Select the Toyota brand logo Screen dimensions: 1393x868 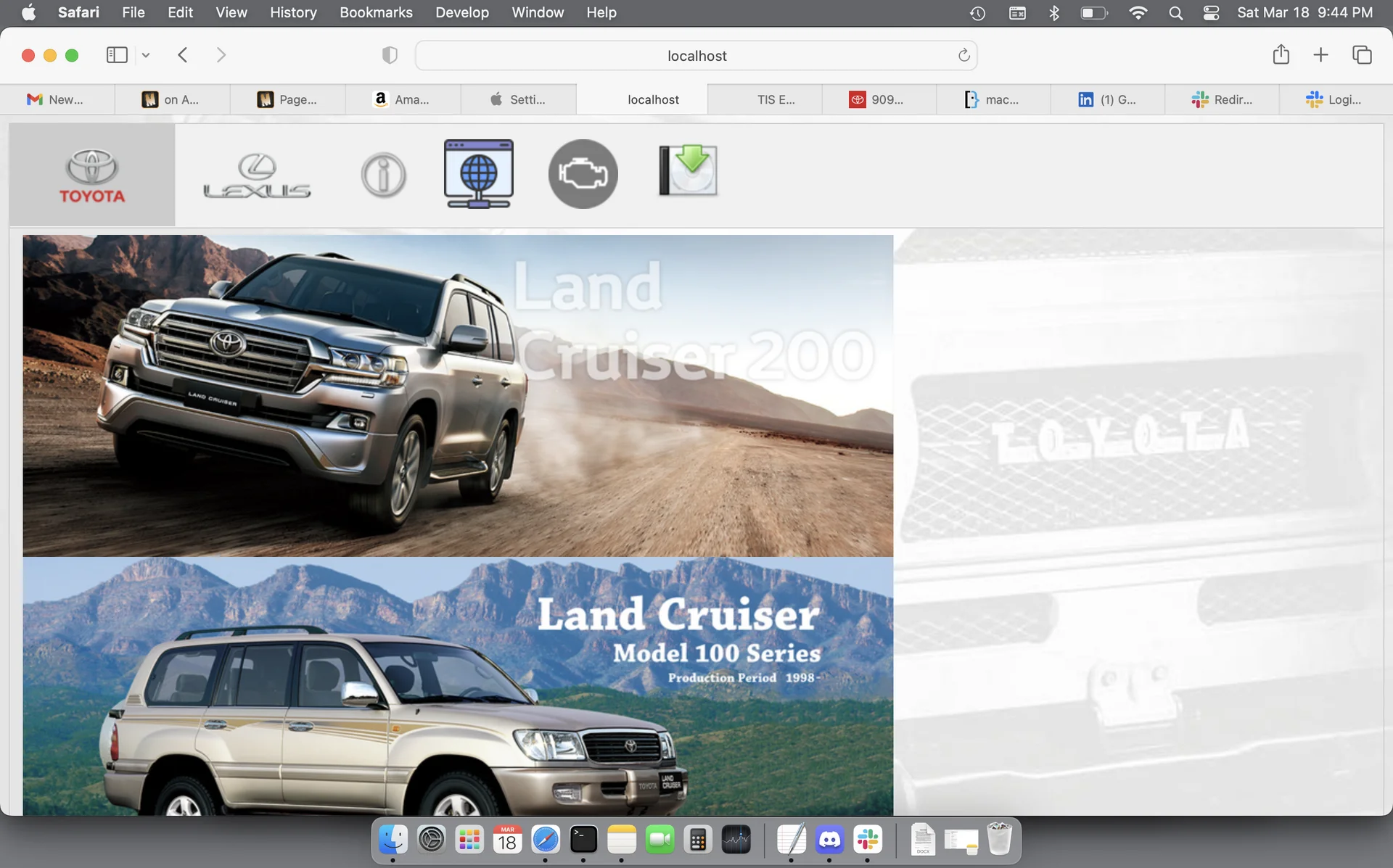click(92, 175)
